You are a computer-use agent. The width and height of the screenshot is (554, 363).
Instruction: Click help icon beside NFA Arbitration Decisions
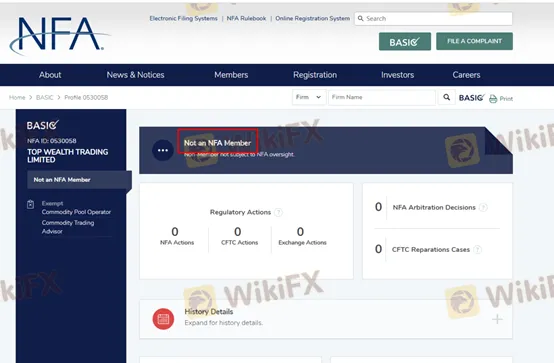click(x=483, y=207)
